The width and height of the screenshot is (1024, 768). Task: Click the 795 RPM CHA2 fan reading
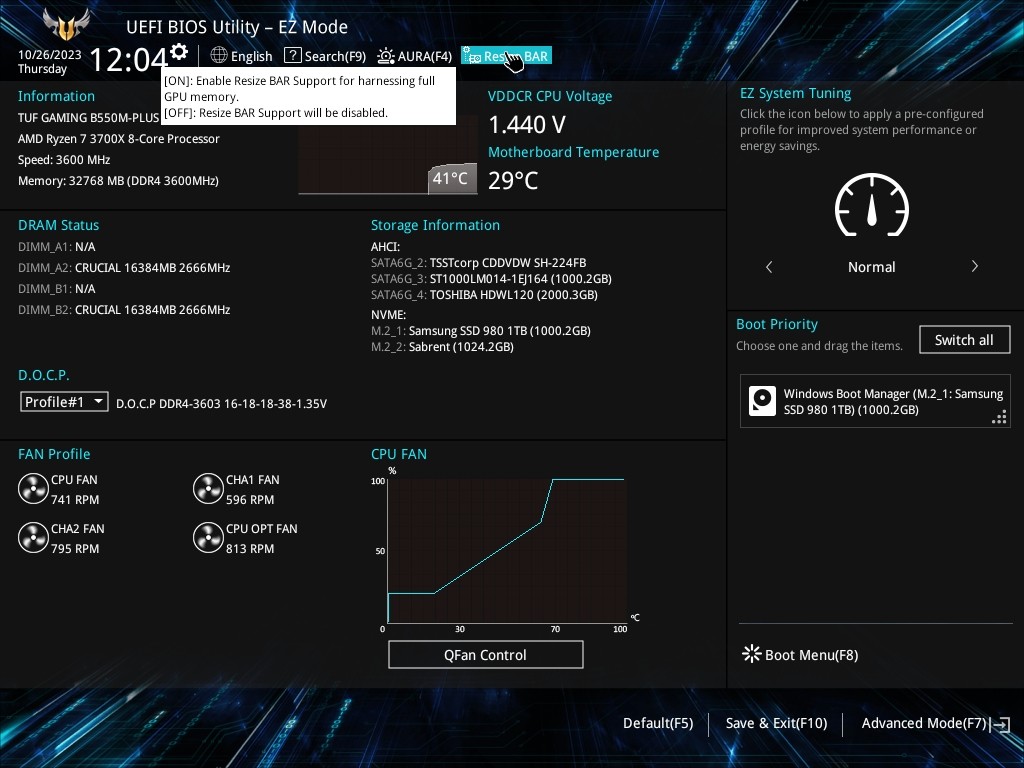[75, 549]
